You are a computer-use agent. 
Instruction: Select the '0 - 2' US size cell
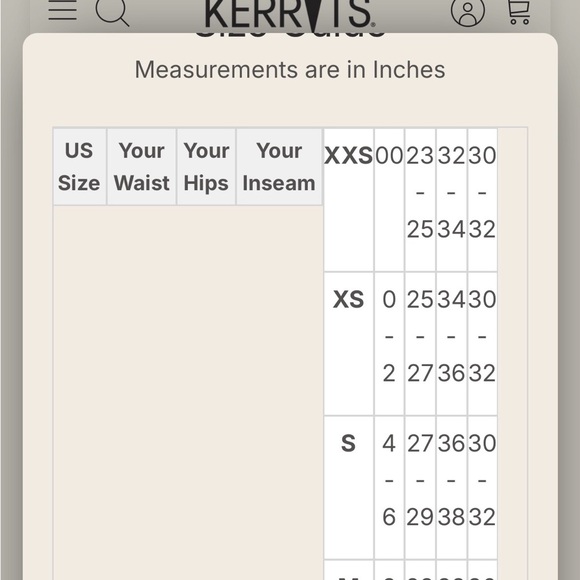pos(390,344)
